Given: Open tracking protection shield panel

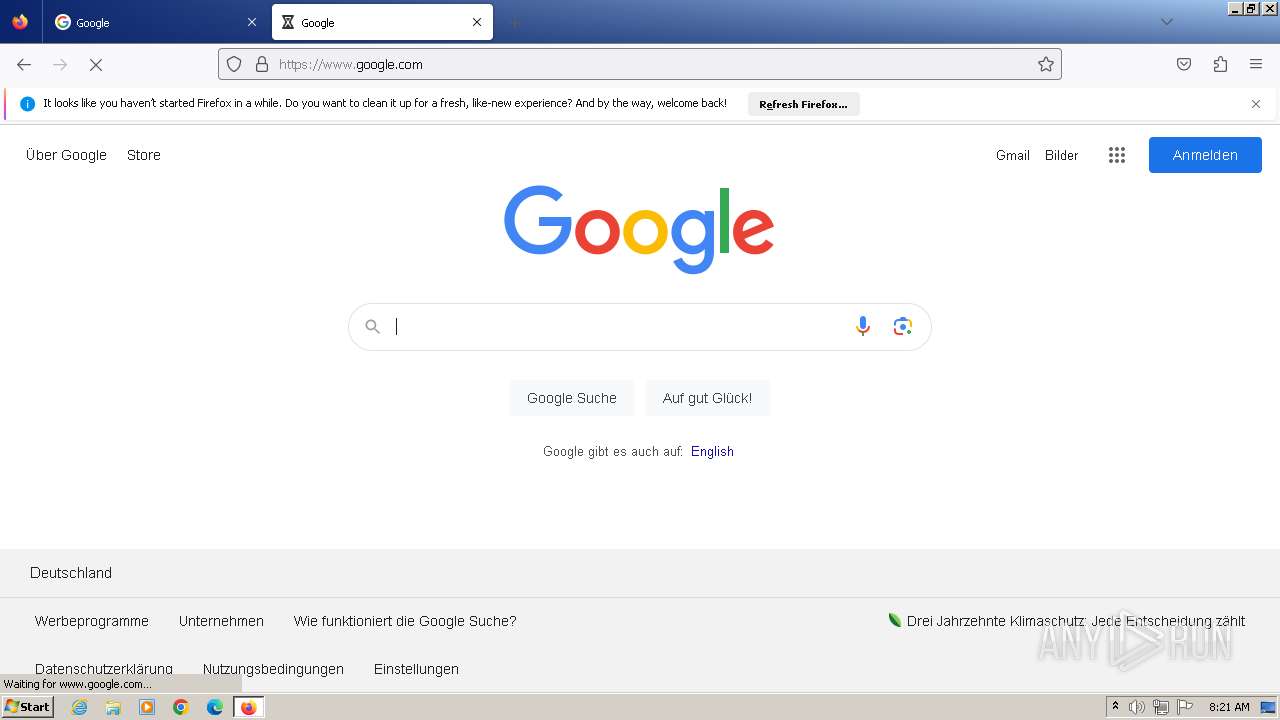Looking at the screenshot, I should coord(234,64).
